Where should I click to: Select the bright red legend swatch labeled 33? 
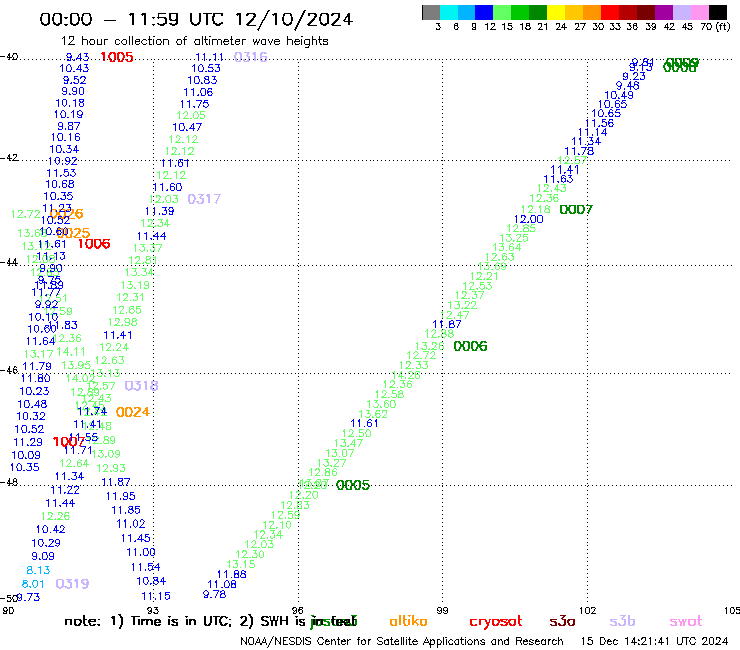click(x=609, y=12)
